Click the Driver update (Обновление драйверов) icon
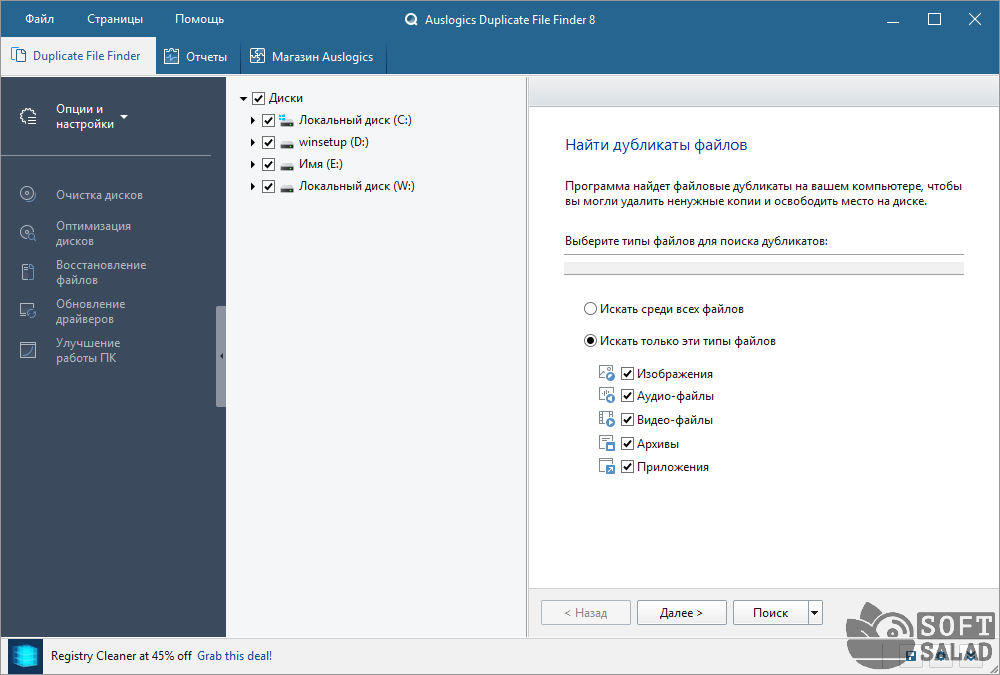The width and height of the screenshot is (1000, 675). [28, 311]
